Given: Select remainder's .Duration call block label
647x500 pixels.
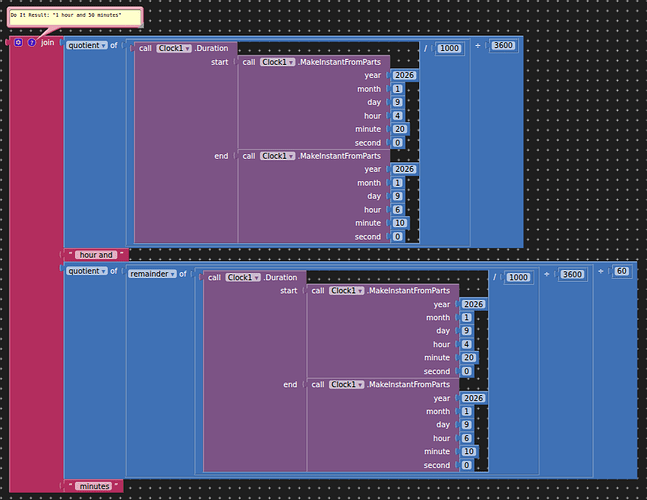Looking at the screenshot, I should pyautogui.click(x=280, y=277).
